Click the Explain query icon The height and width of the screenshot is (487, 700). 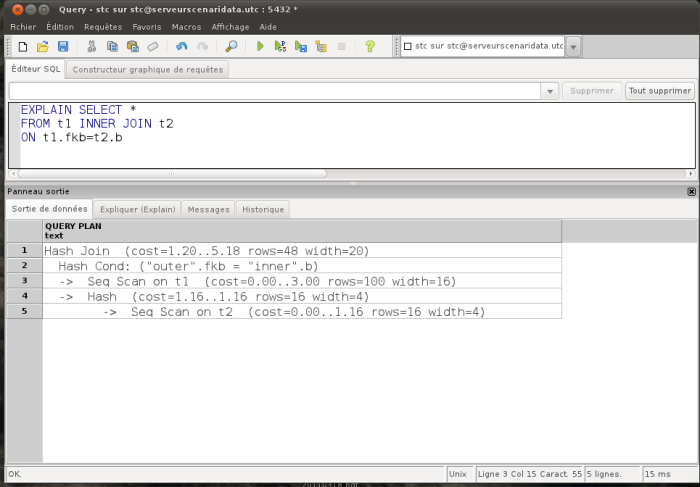click(x=321, y=46)
